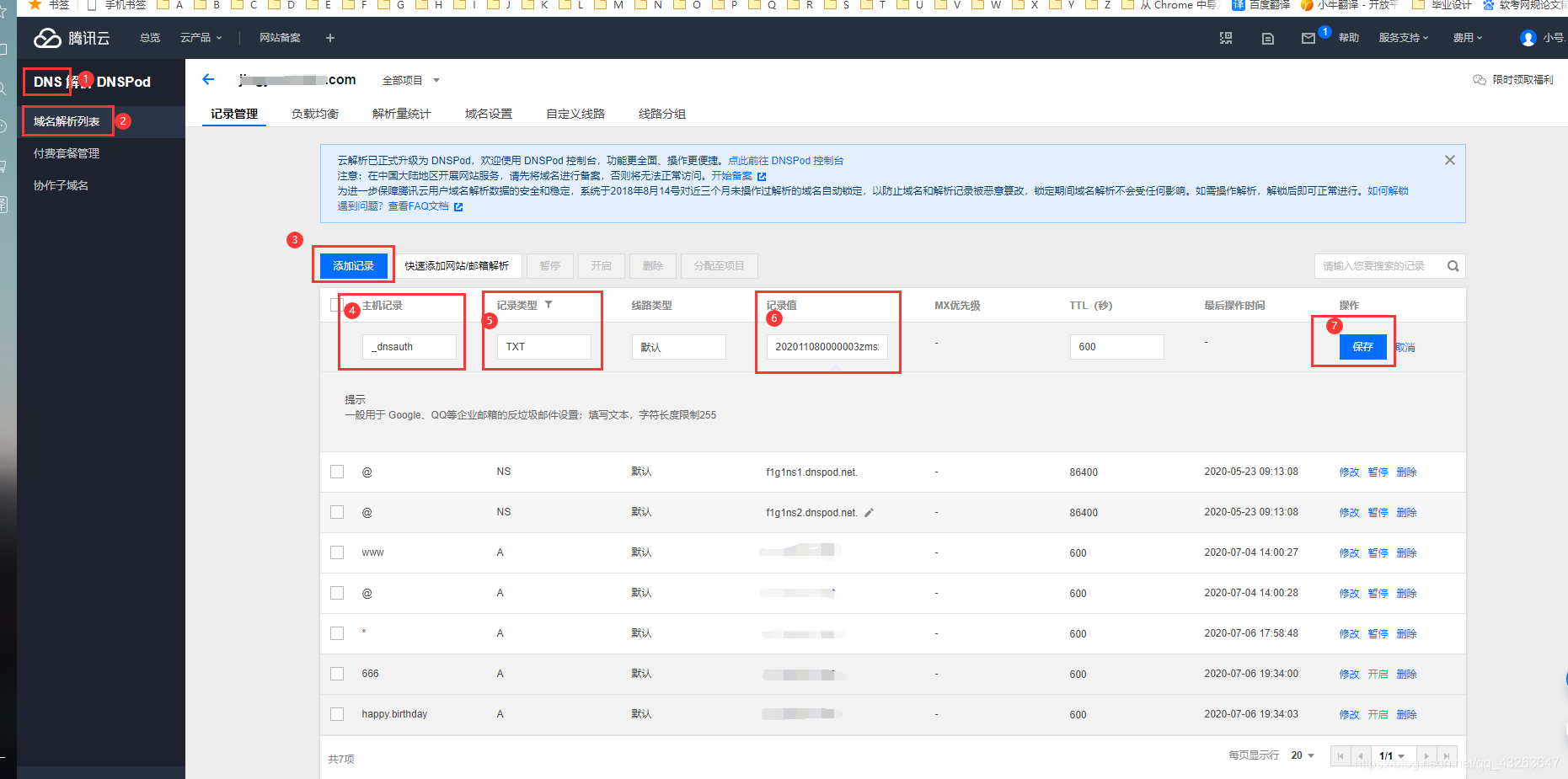The image size is (1568, 779).
Task: Click the WeChat icon beside 限时领取福利
Action: [1479, 80]
